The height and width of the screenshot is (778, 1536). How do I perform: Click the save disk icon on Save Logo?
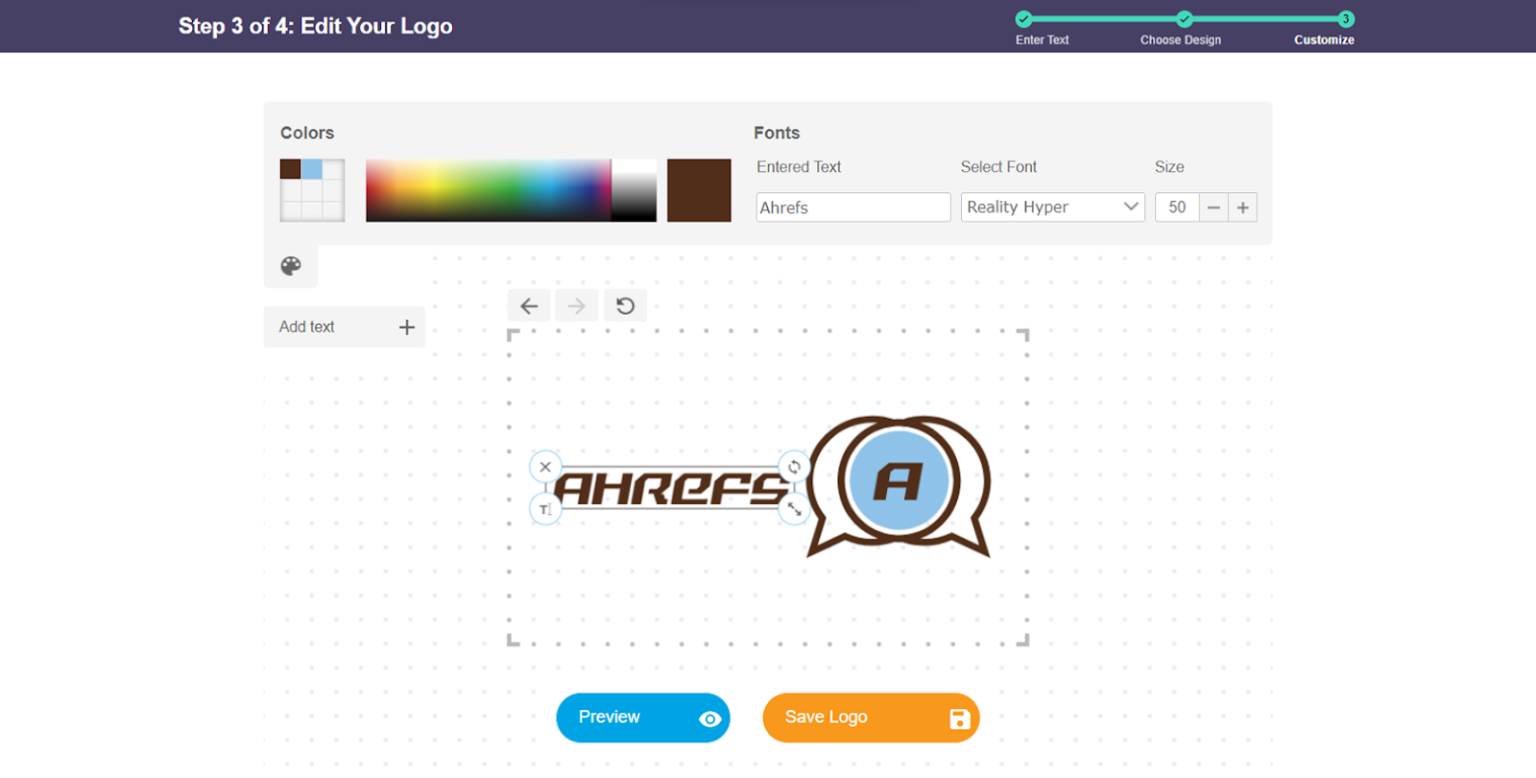(x=958, y=717)
